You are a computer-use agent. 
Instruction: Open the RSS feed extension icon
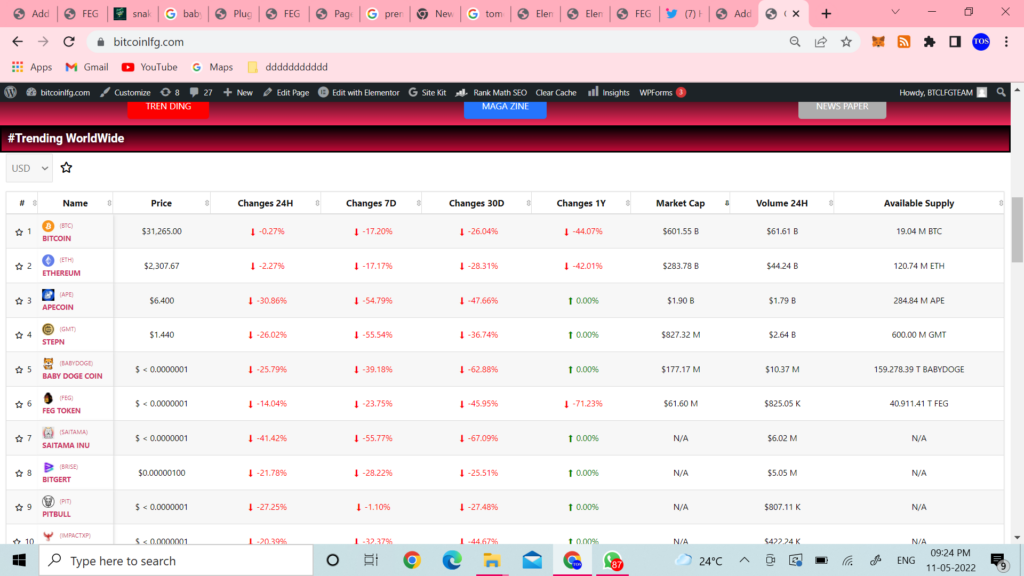point(904,42)
